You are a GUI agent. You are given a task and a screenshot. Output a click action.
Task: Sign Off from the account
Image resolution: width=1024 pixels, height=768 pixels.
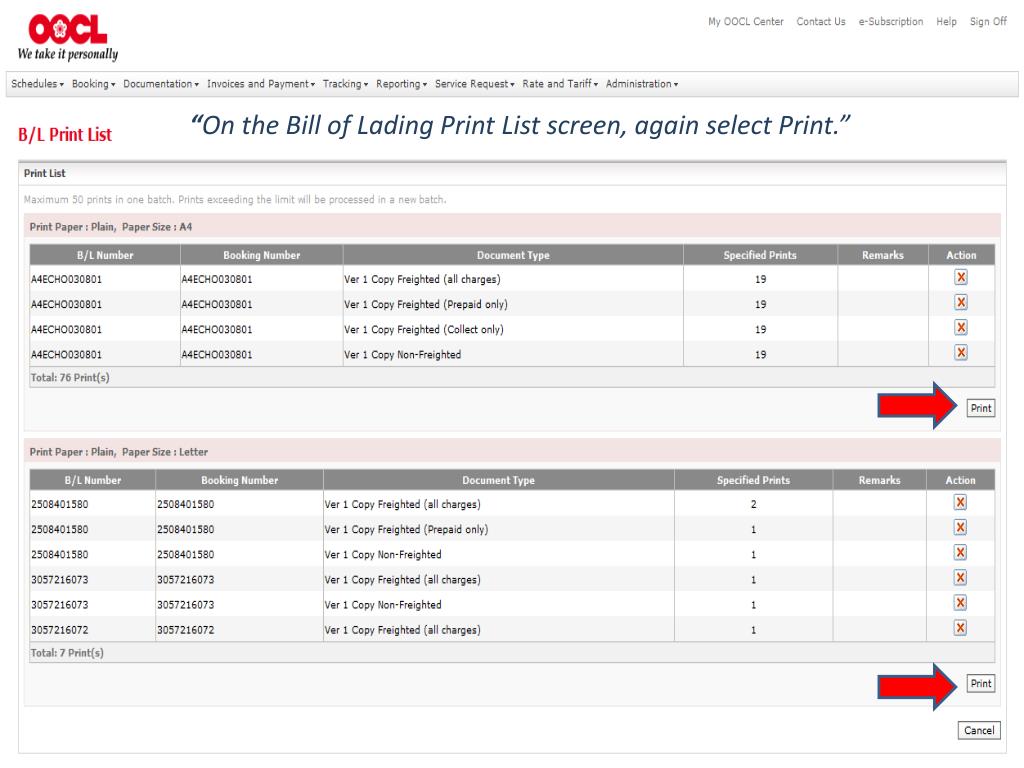(988, 22)
